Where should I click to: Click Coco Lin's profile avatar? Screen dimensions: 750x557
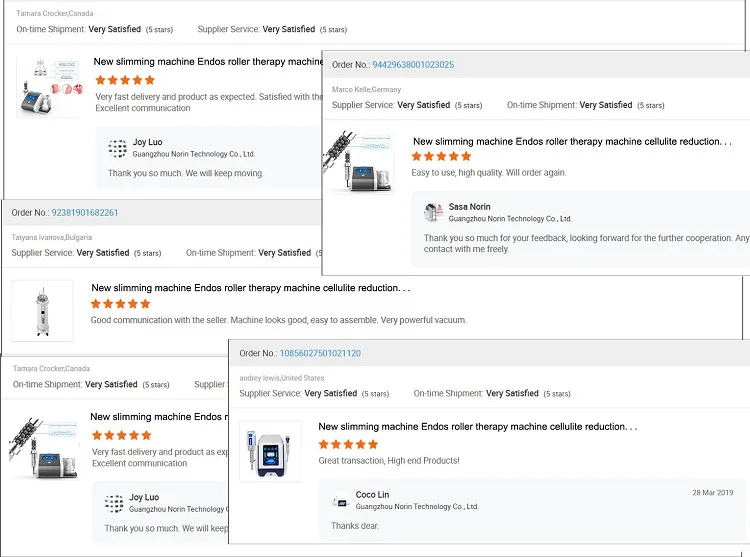340,500
